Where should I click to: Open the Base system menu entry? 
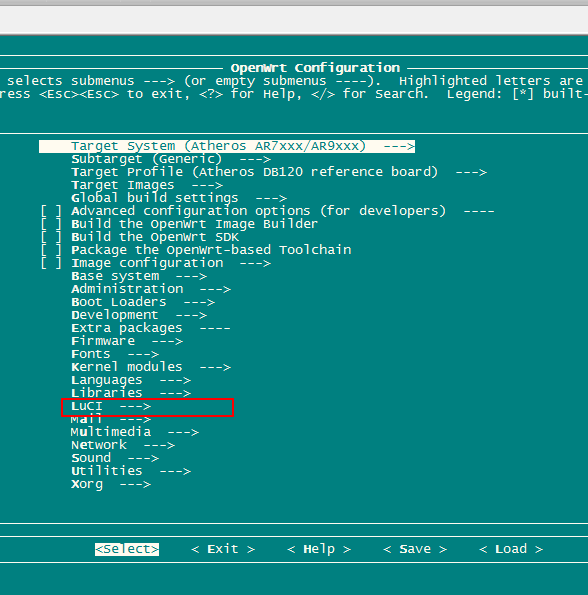(139, 276)
